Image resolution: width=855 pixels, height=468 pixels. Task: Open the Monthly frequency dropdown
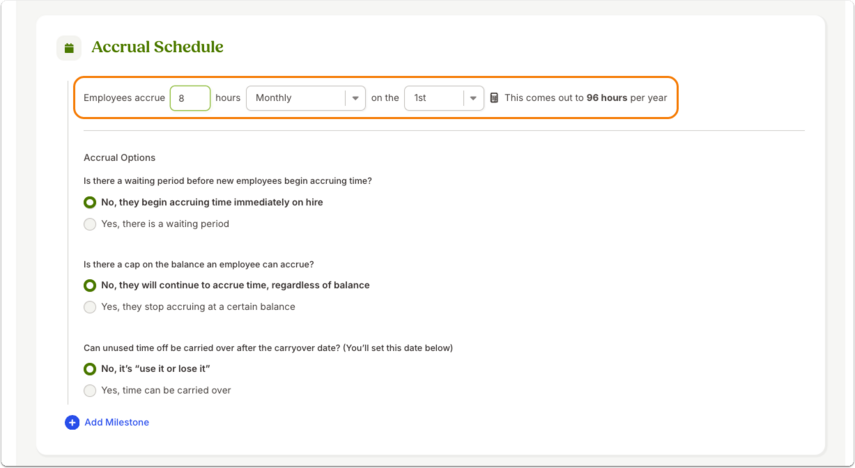click(305, 98)
